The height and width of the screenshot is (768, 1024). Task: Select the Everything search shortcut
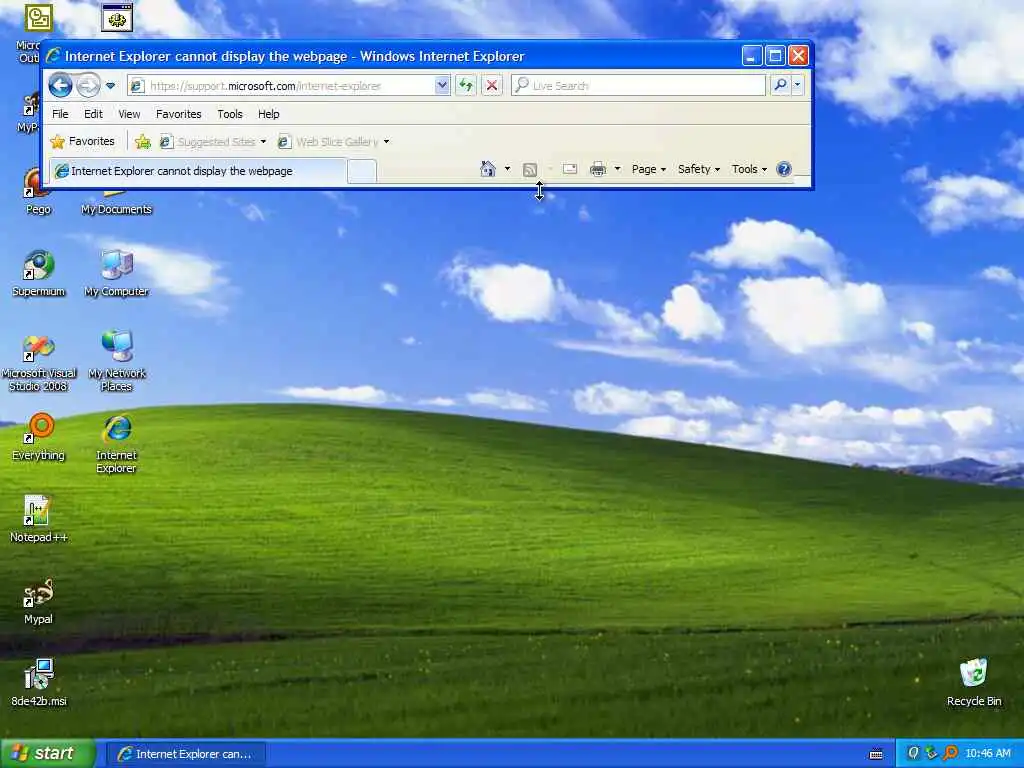pyautogui.click(x=39, y=436)
